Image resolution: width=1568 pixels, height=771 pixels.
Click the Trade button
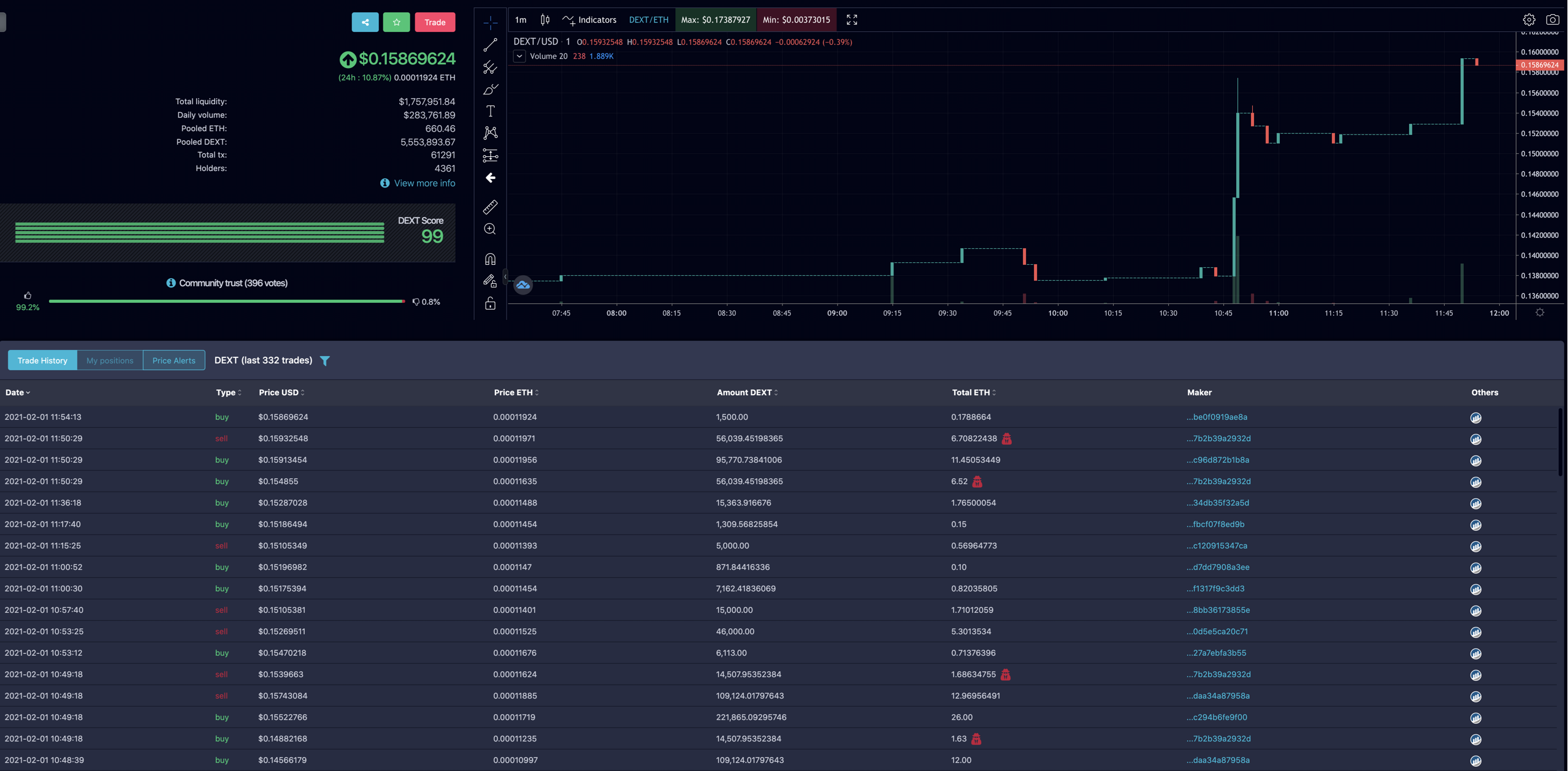435,21
